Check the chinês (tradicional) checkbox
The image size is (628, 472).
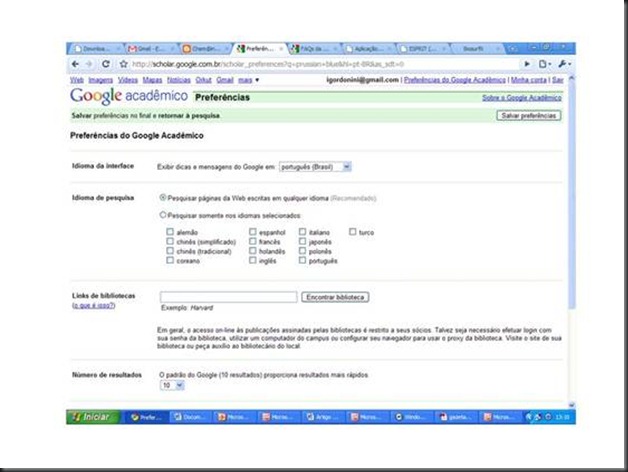pos(170,251)
